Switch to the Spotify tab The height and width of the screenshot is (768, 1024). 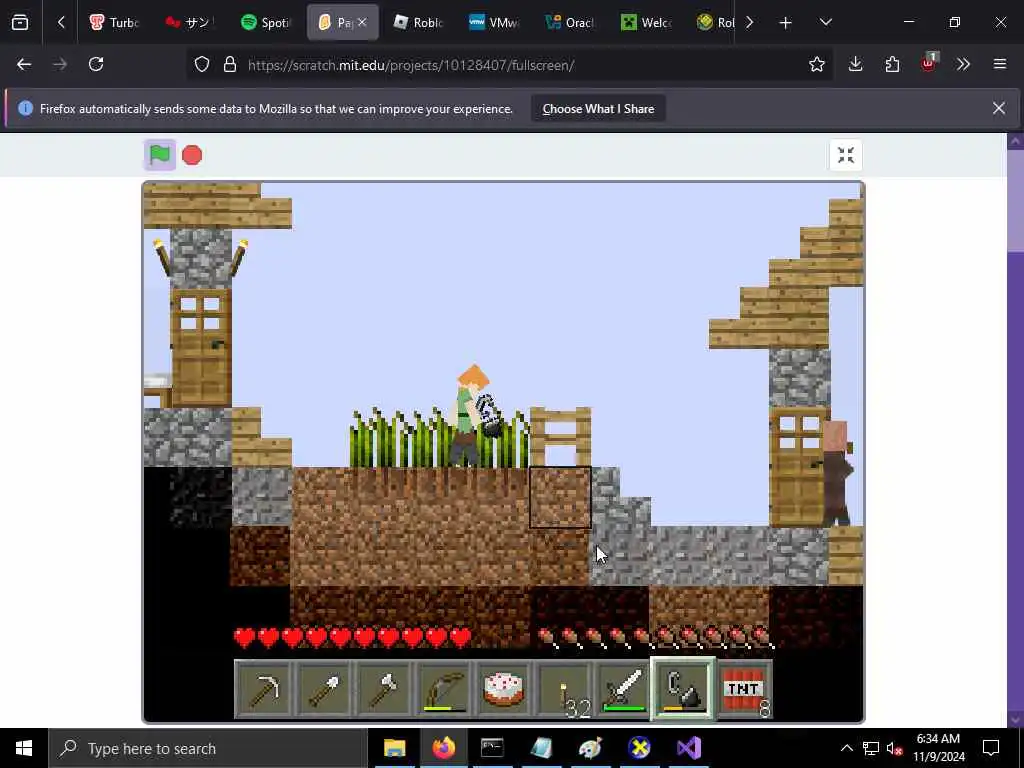(x=266, y=22)
